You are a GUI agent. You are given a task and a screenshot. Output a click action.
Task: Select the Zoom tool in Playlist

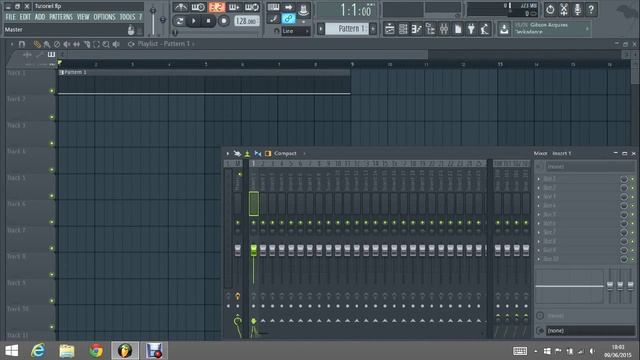[x=106, y=44]
